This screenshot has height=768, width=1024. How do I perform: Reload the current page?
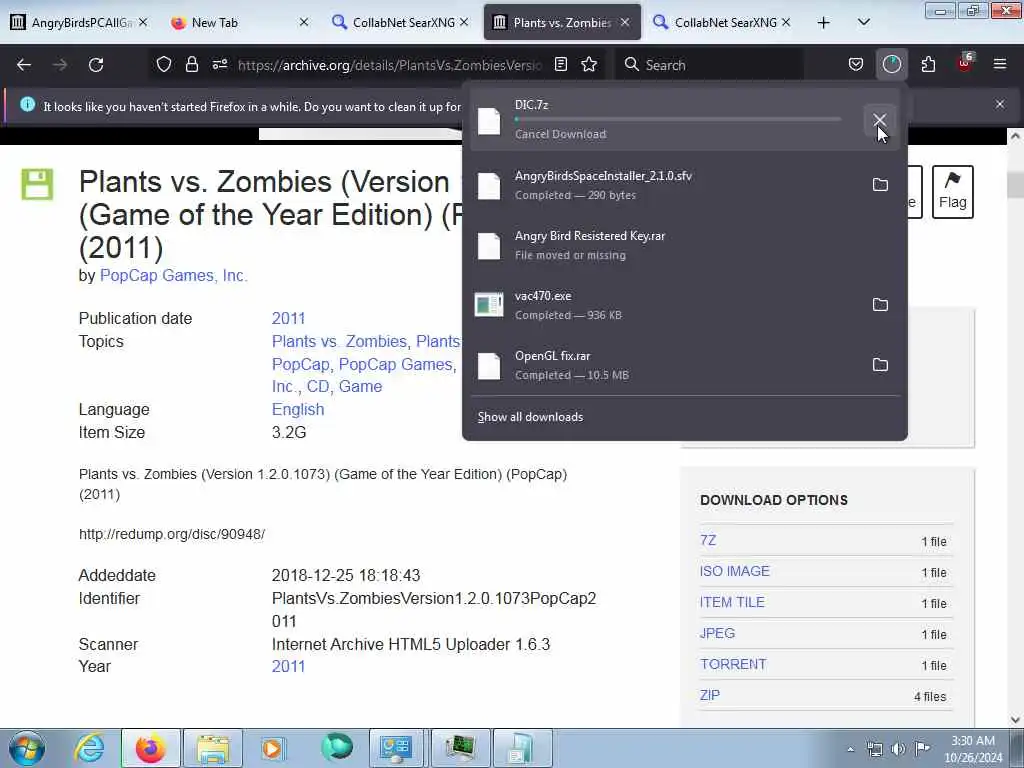96,65
